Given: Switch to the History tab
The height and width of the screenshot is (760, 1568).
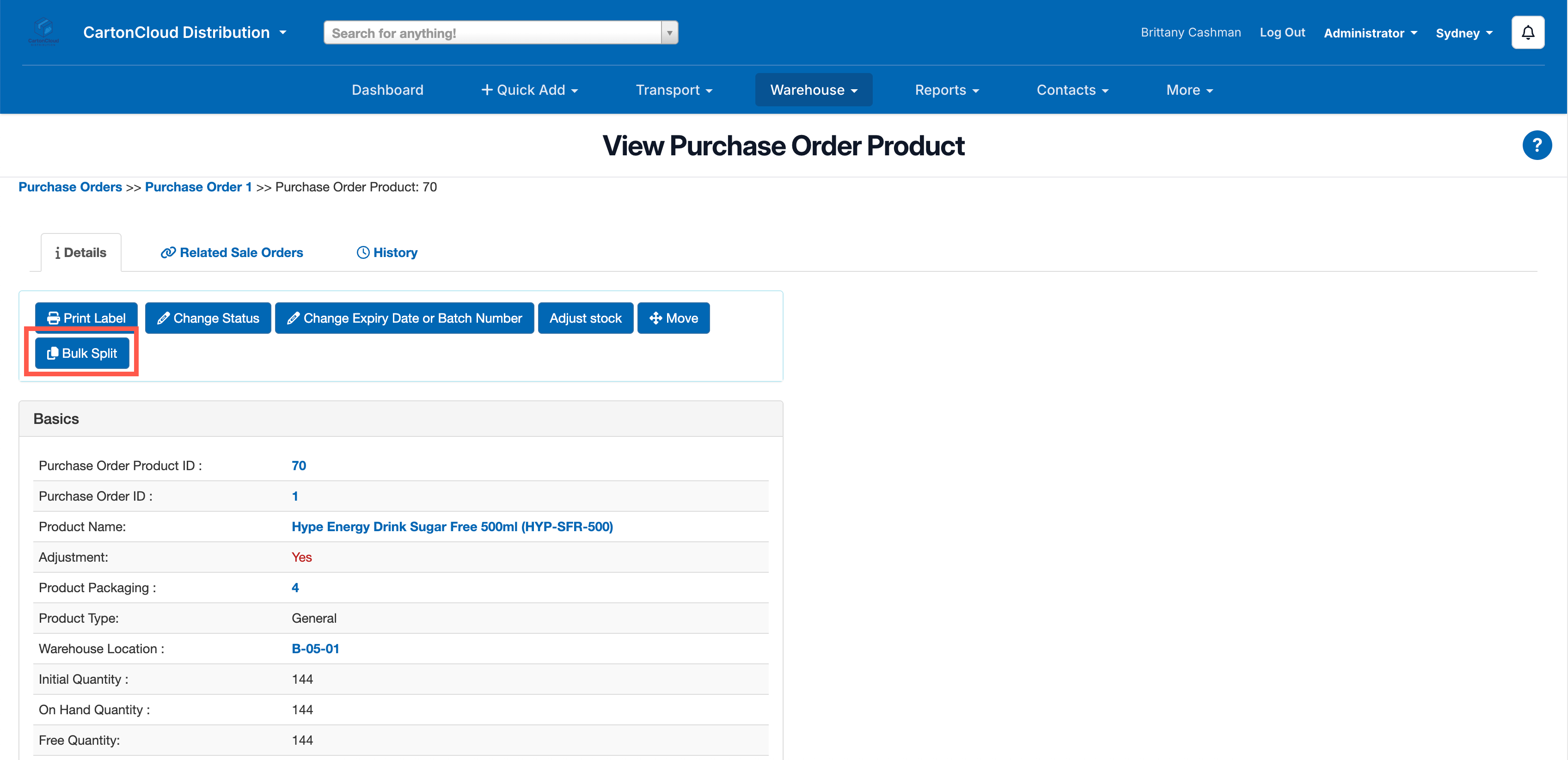Looking at the screenshot, I should coord(387,252).
